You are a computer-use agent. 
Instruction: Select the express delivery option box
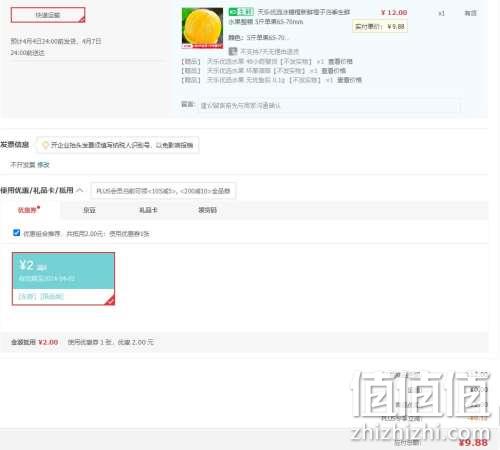tap(48, 15)
